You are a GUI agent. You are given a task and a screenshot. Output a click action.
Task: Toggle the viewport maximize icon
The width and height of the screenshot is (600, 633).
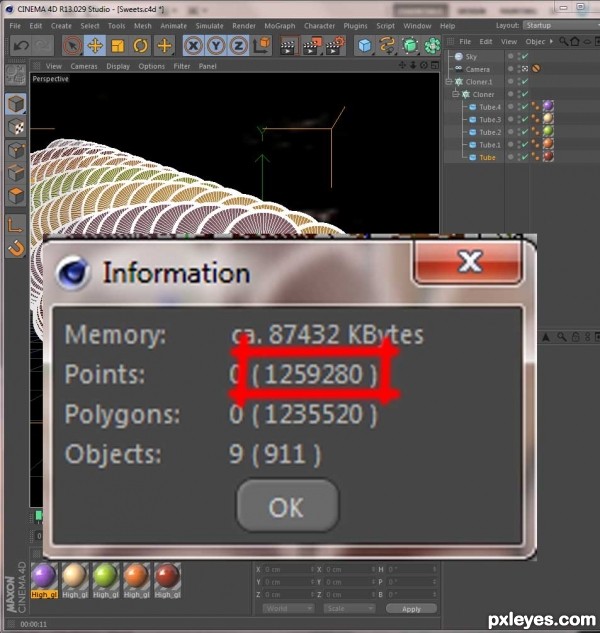click(x=435, y=65)
